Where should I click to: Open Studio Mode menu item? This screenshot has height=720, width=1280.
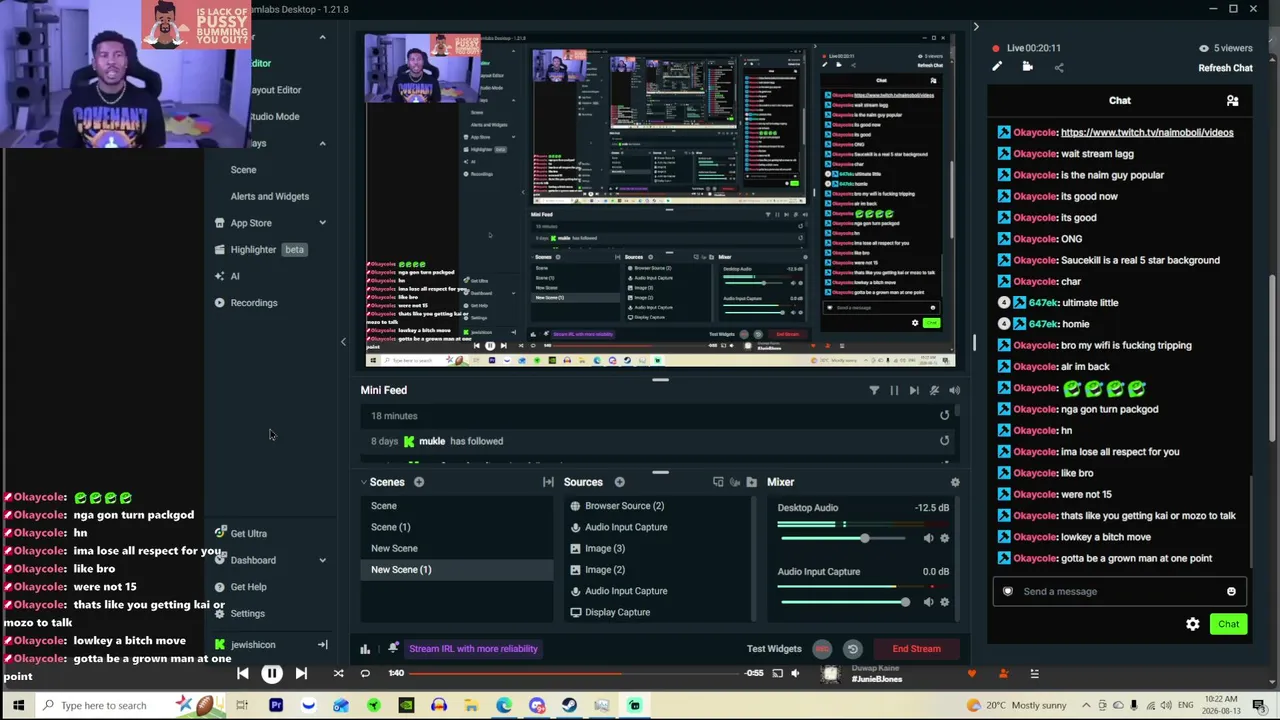click(x=274, y=116)
